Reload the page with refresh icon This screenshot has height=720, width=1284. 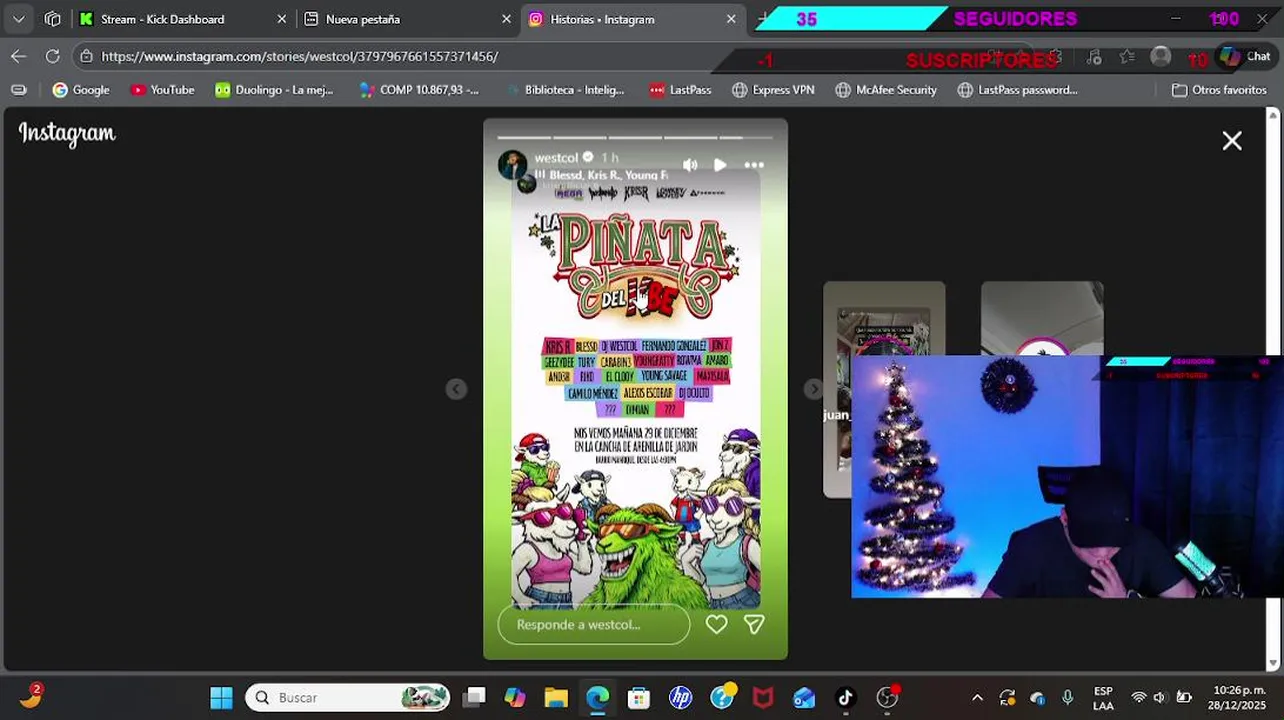(52, 57)
